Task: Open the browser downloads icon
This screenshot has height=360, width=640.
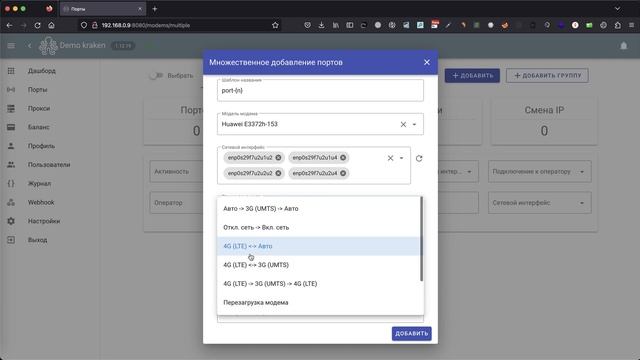Action: (x=321, y=25)
